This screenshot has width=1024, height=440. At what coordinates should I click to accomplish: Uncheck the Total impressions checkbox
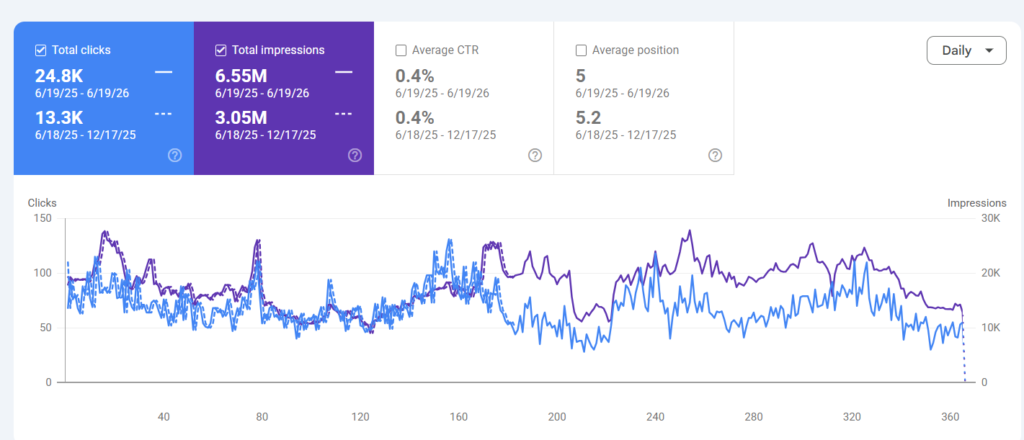pos(221,50)
